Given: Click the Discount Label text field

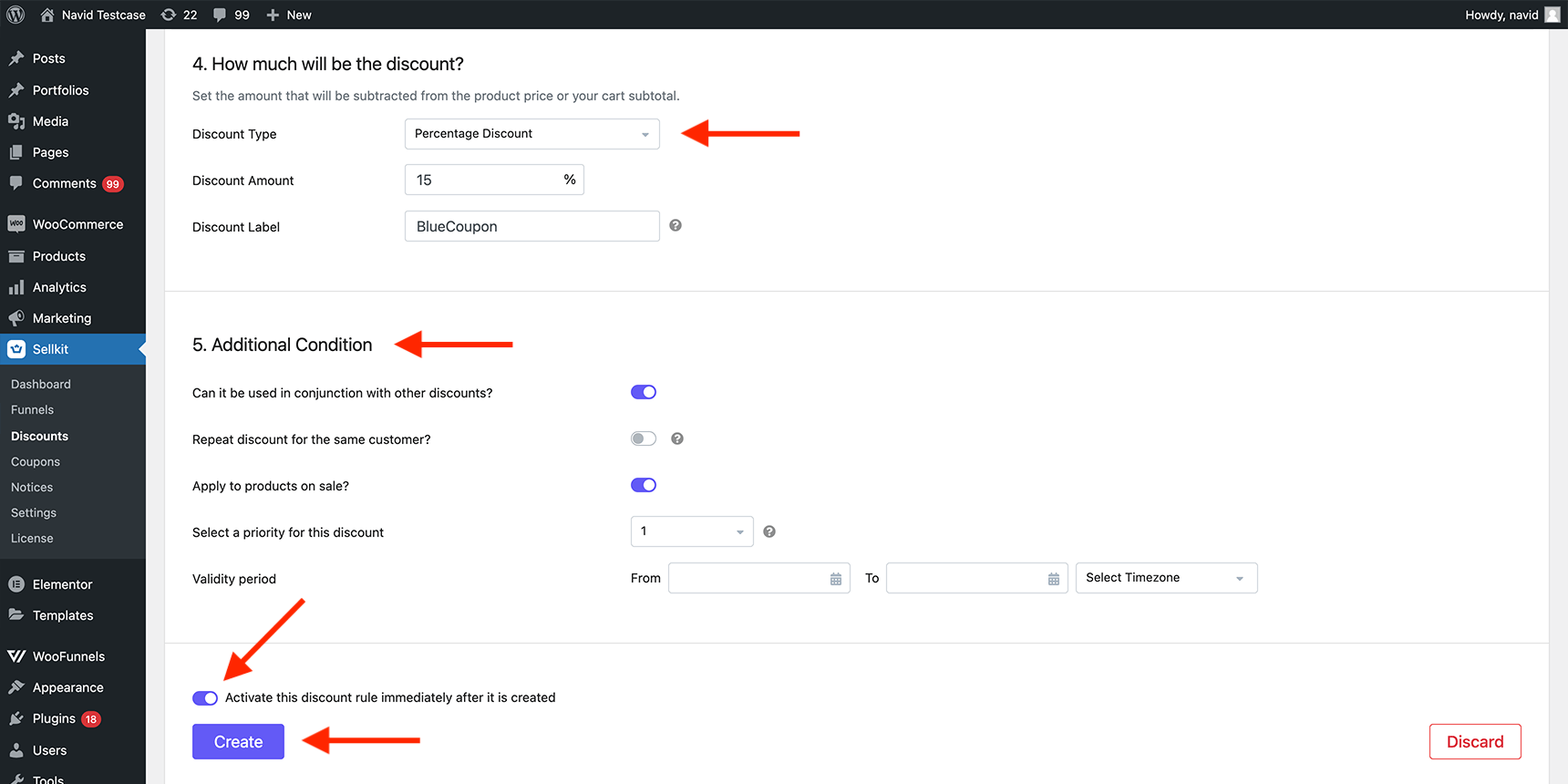Looking at the screenshot, I should [x=532, y=226].
